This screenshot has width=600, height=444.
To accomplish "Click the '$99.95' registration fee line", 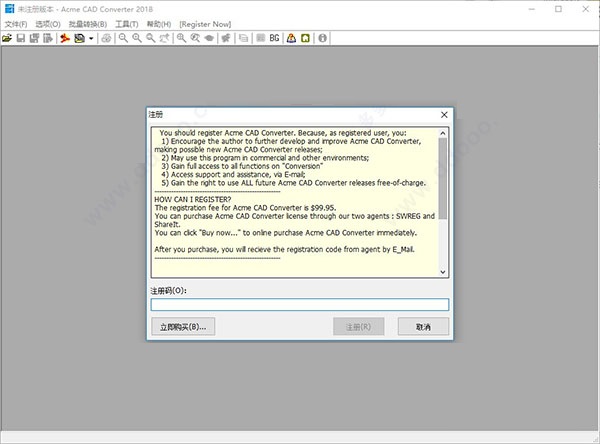I will tap(245, 208).
